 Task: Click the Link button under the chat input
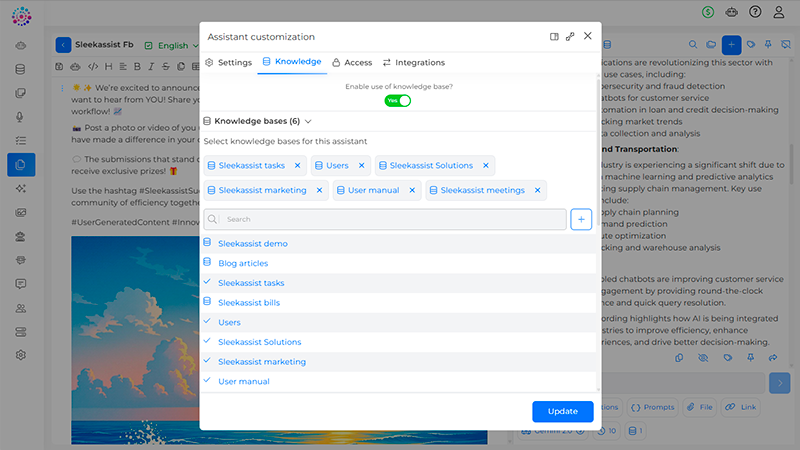(741, 407)
